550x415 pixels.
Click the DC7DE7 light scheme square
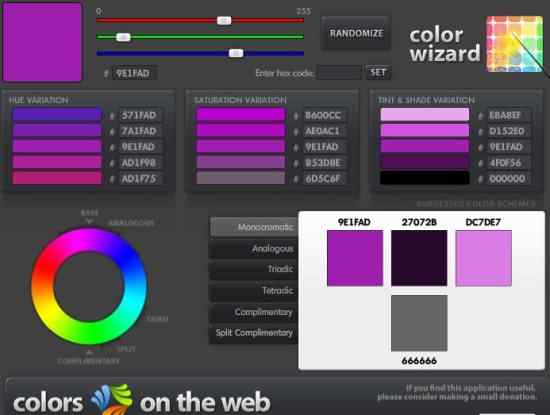[484, 258]
